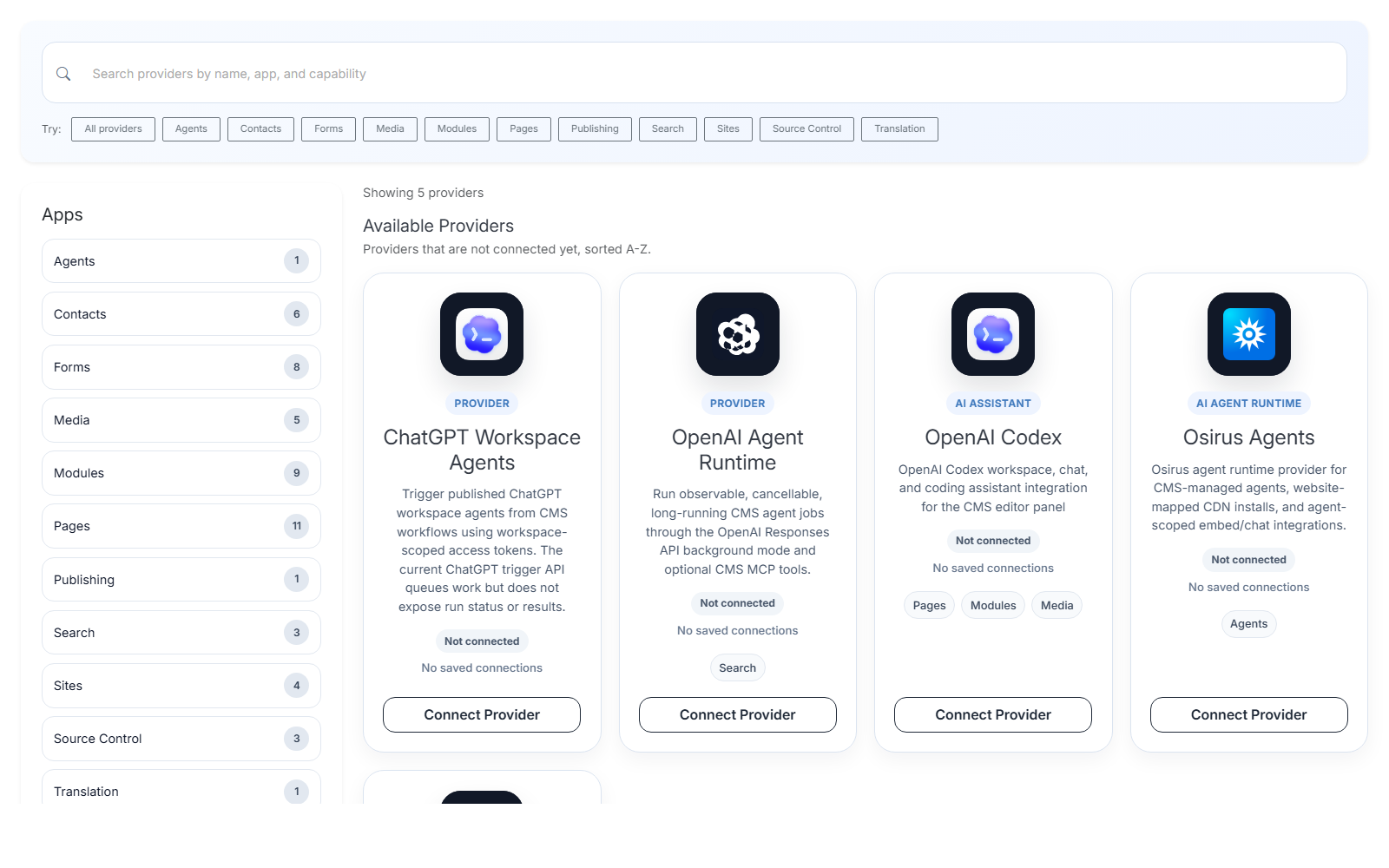Click the Showing 5 providers text
1389x868 pixels.
point(423,193)
